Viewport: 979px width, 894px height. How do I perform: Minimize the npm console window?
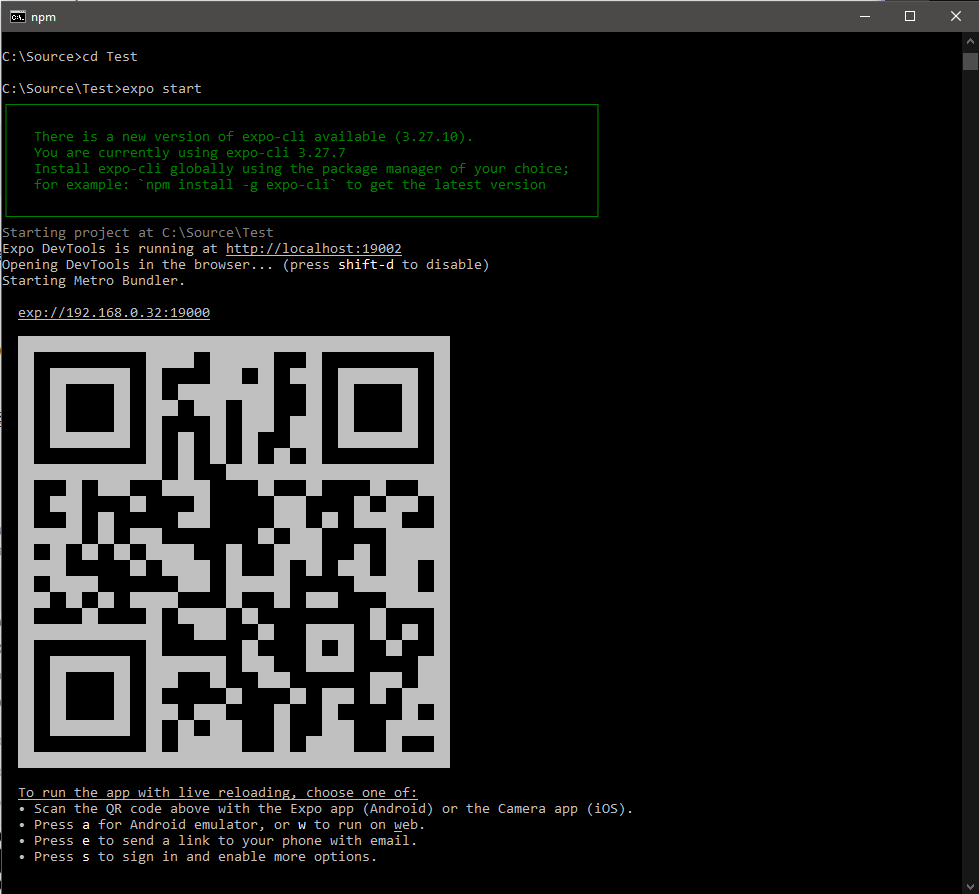865,17
